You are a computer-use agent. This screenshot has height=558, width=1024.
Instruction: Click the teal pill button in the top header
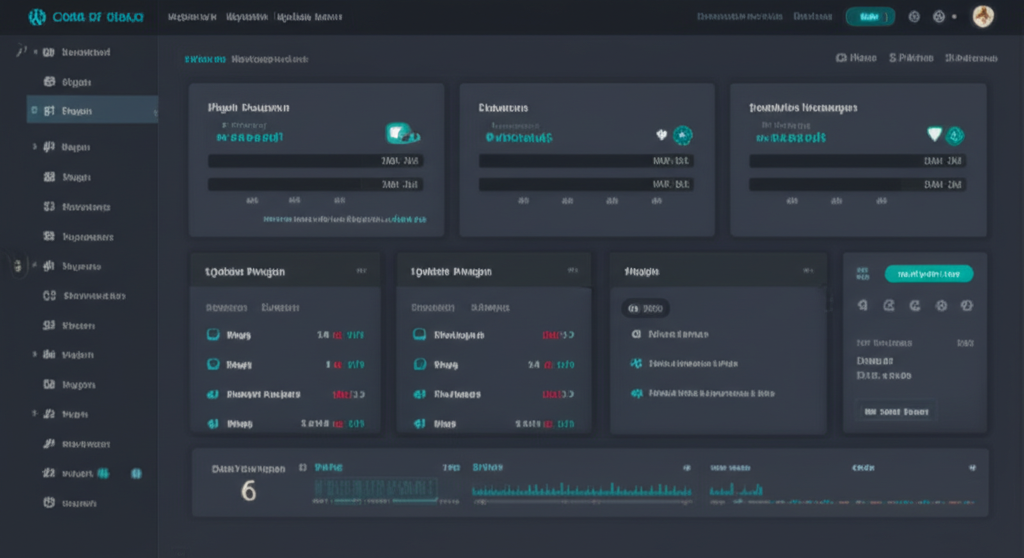coord(870,16)
